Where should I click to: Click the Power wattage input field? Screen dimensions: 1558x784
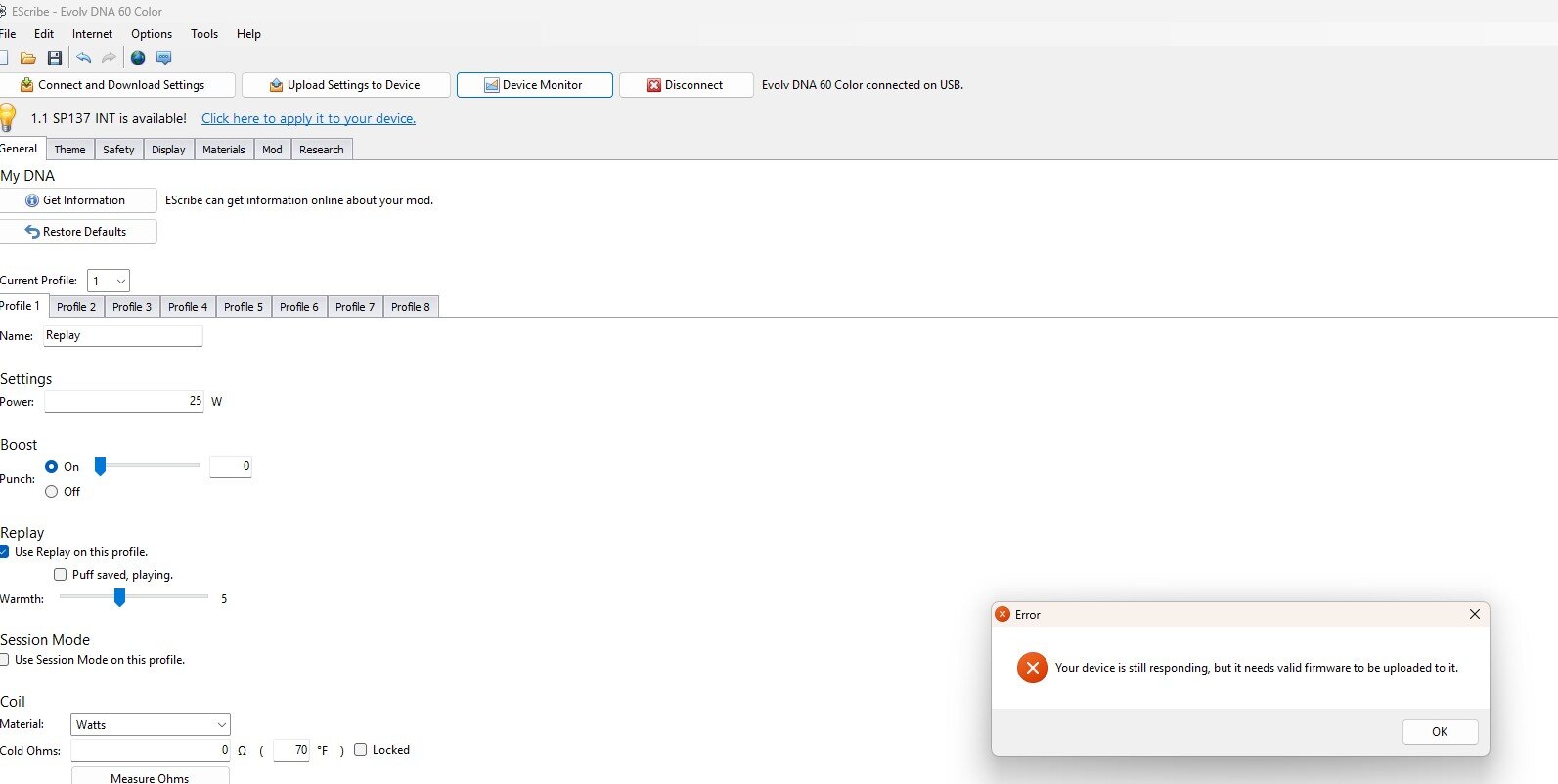click(x=124, y=401)
